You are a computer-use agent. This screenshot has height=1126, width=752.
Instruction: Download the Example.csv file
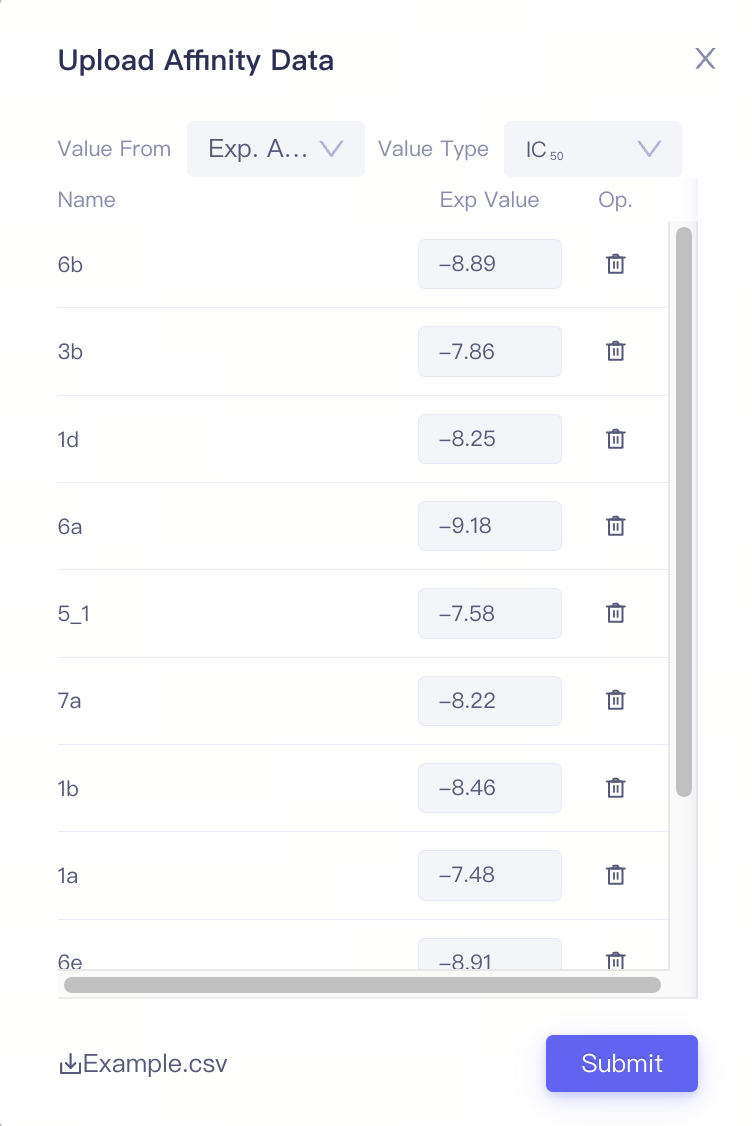click(143, 1064)
